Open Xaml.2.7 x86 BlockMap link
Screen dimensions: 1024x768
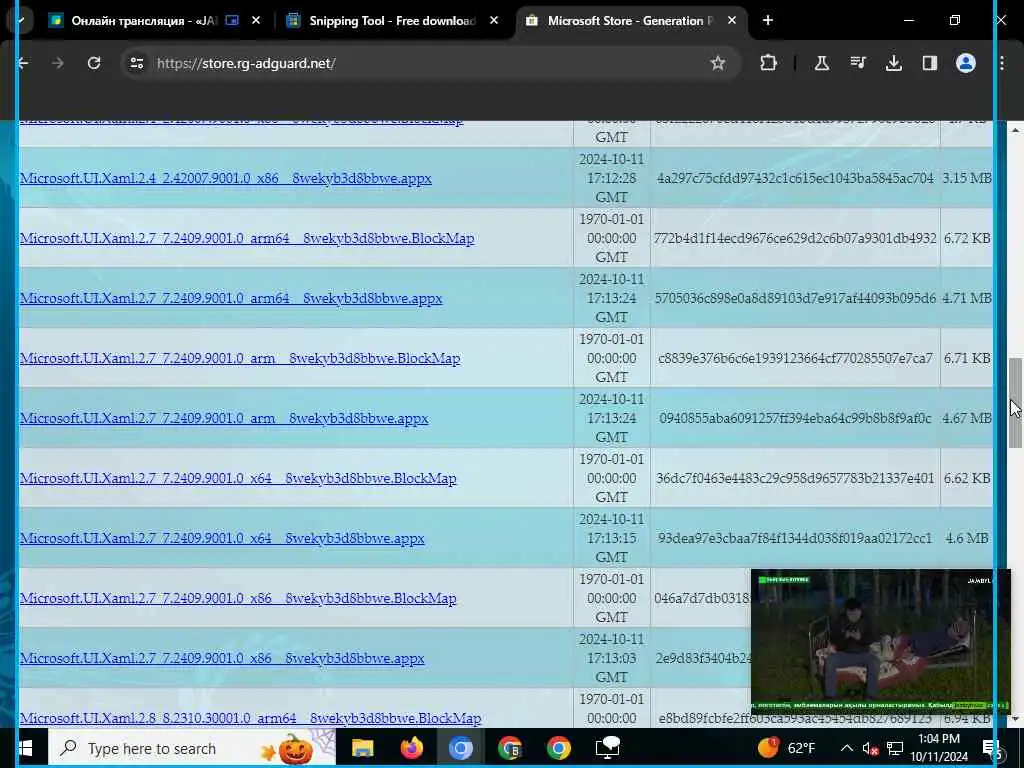pos(238,599)
